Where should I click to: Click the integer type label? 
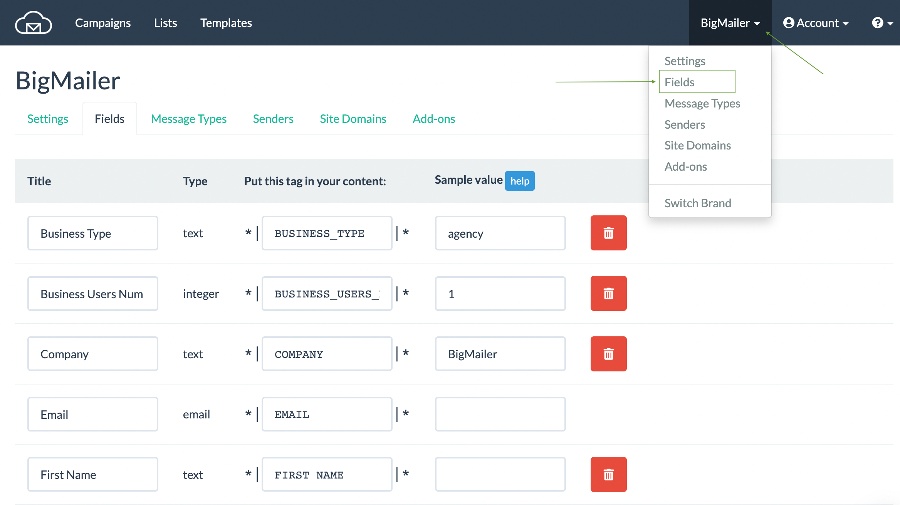pyautogui.click(x=201, y=294)
